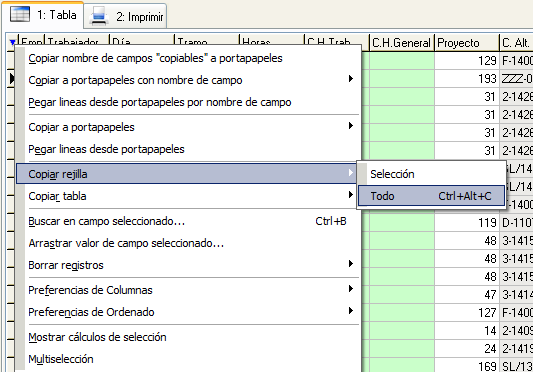Click the ZZZ-0 cell in C. Alt. column
This screenshot has height=372, width=533.
(516, 79)
